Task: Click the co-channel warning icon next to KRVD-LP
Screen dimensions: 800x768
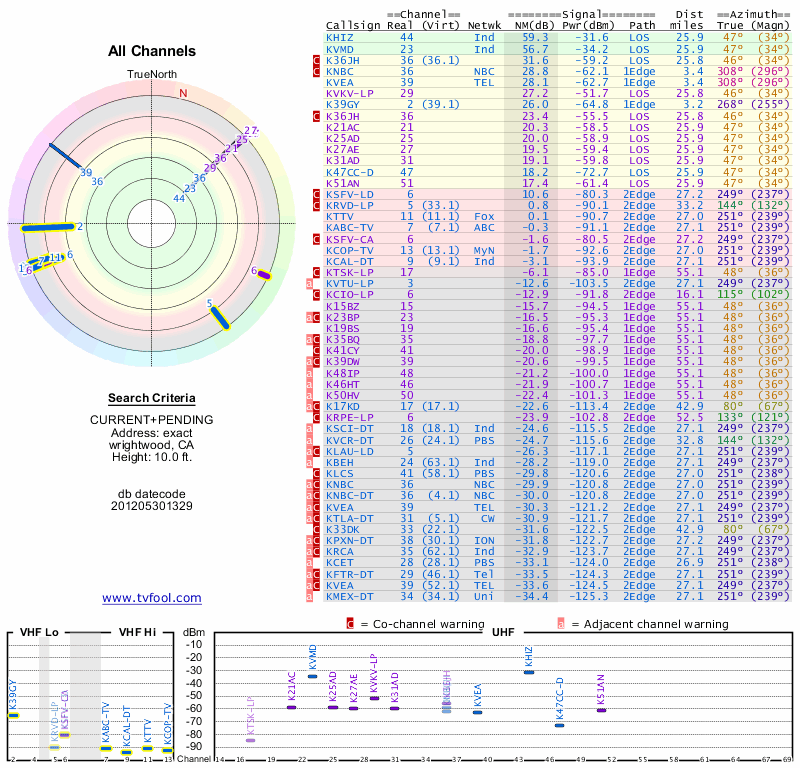Action: (x=317, y=205)
